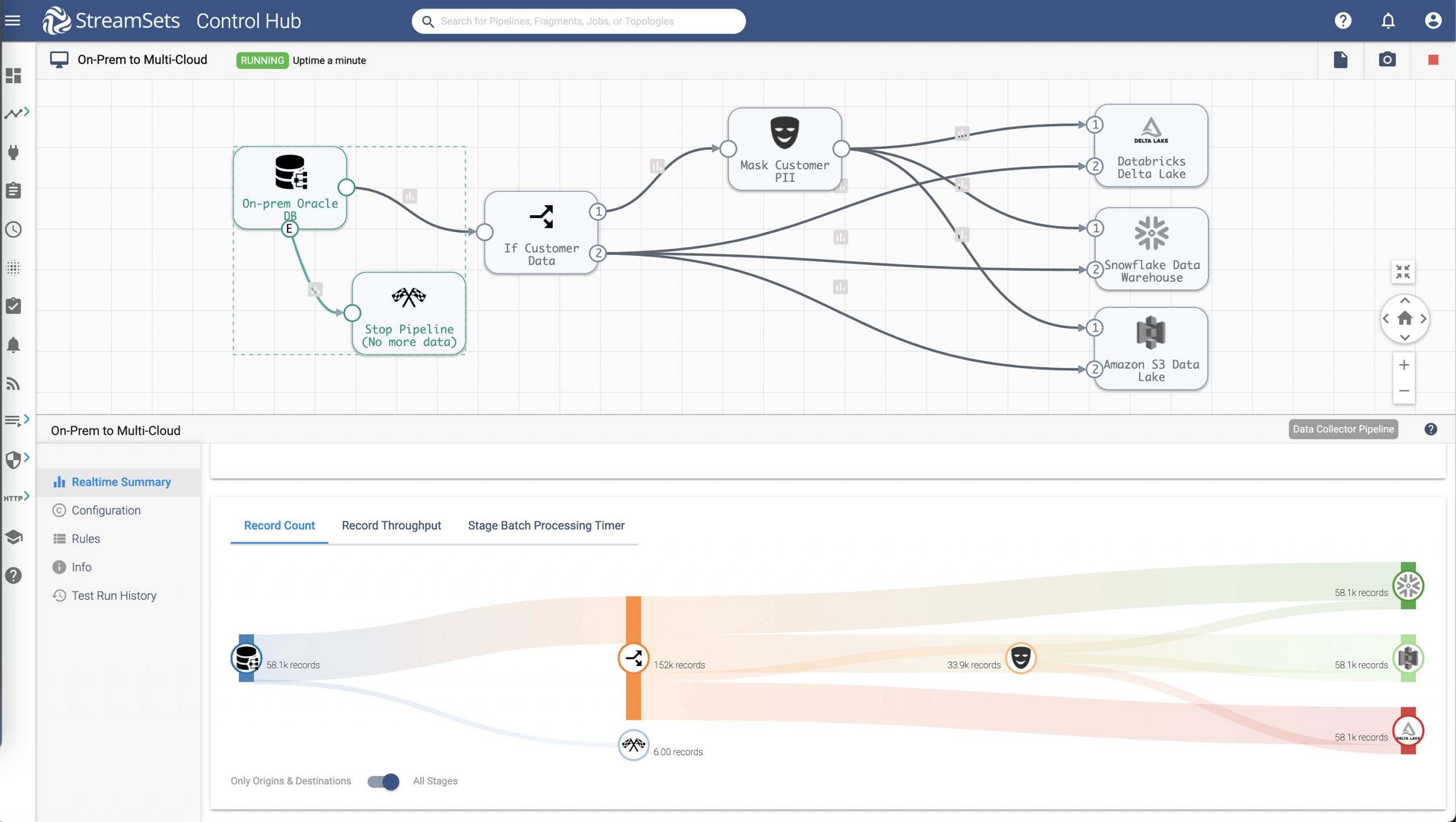Screen dimensions: 1456x822
Task: Click the RUNNING status badge
Action: tap(262, 60)
